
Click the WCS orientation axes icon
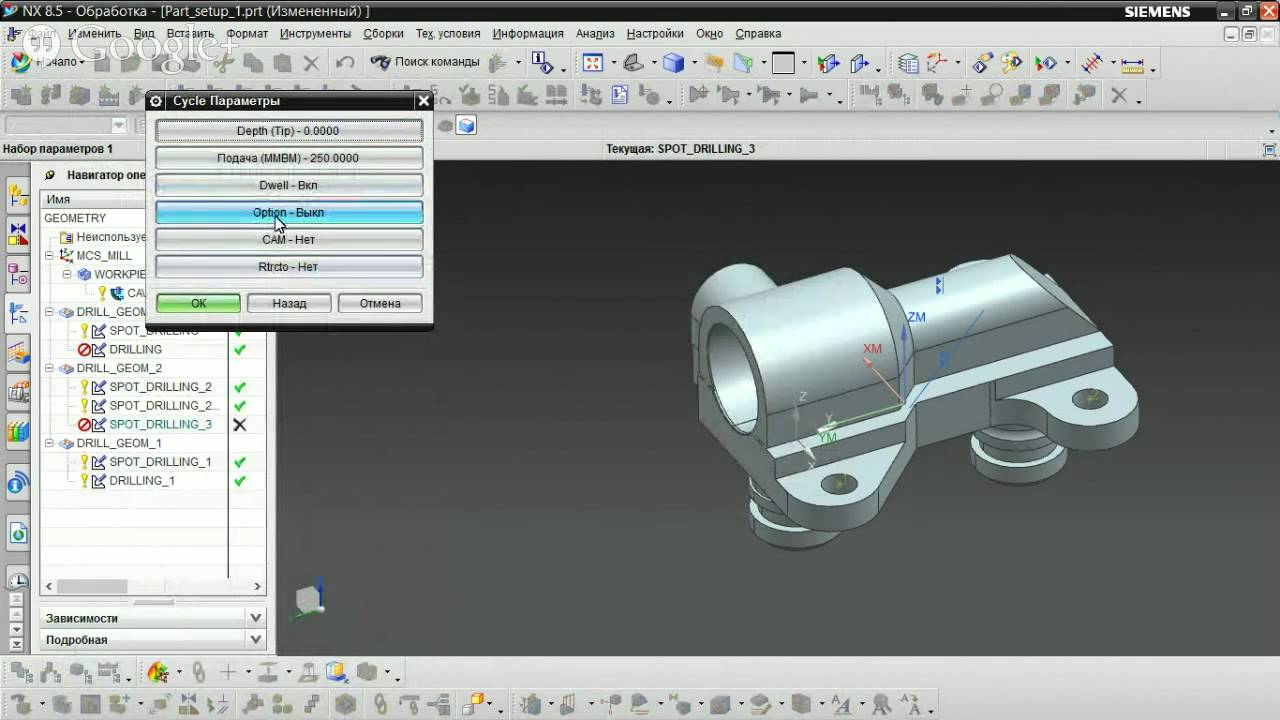[x=937, y=63]
